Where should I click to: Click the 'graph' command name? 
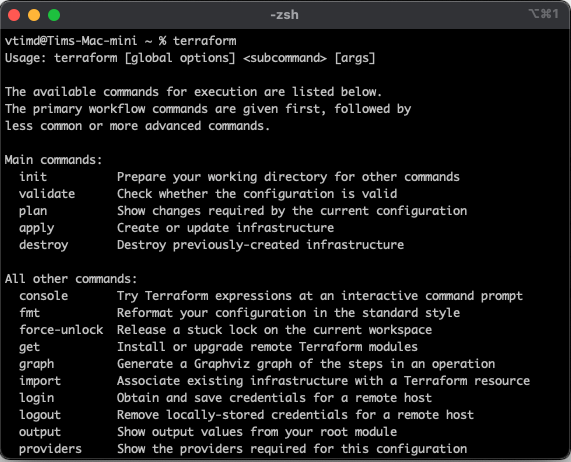tap(36, 364)
